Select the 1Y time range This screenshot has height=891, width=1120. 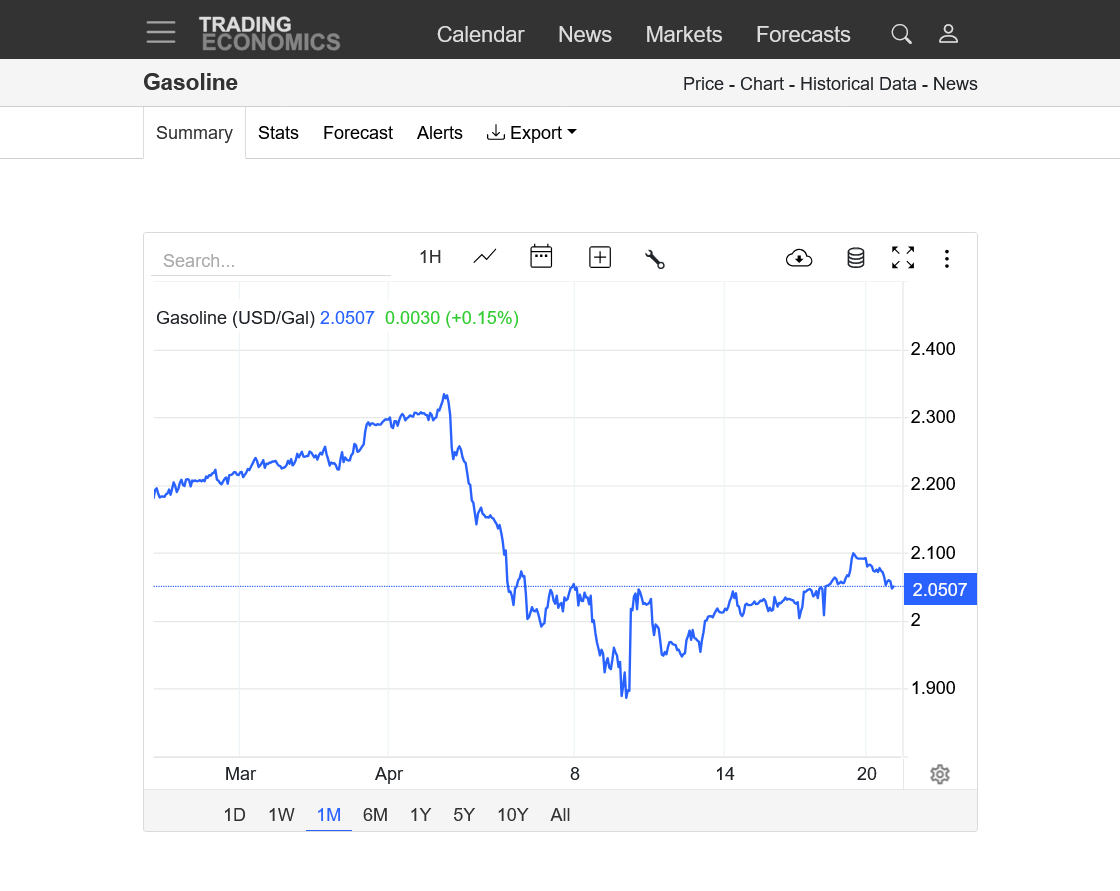coord(420,815)
